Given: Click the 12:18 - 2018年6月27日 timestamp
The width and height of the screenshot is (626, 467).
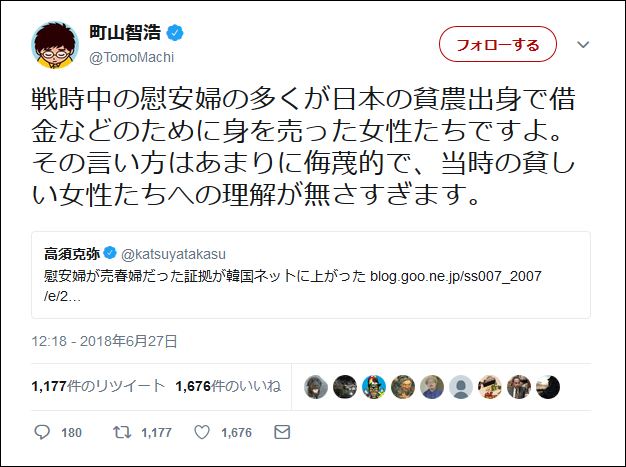Looking at the screenshot, I should coord(105,342).
